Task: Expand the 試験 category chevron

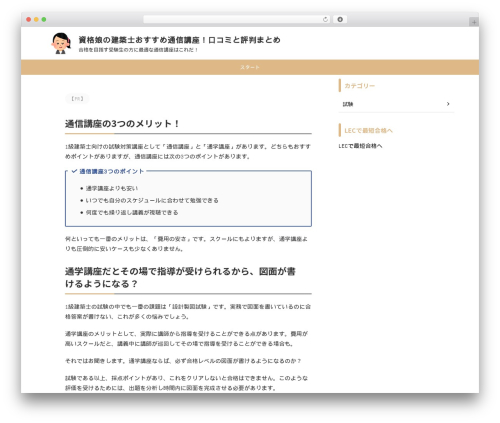Action: 448,104
